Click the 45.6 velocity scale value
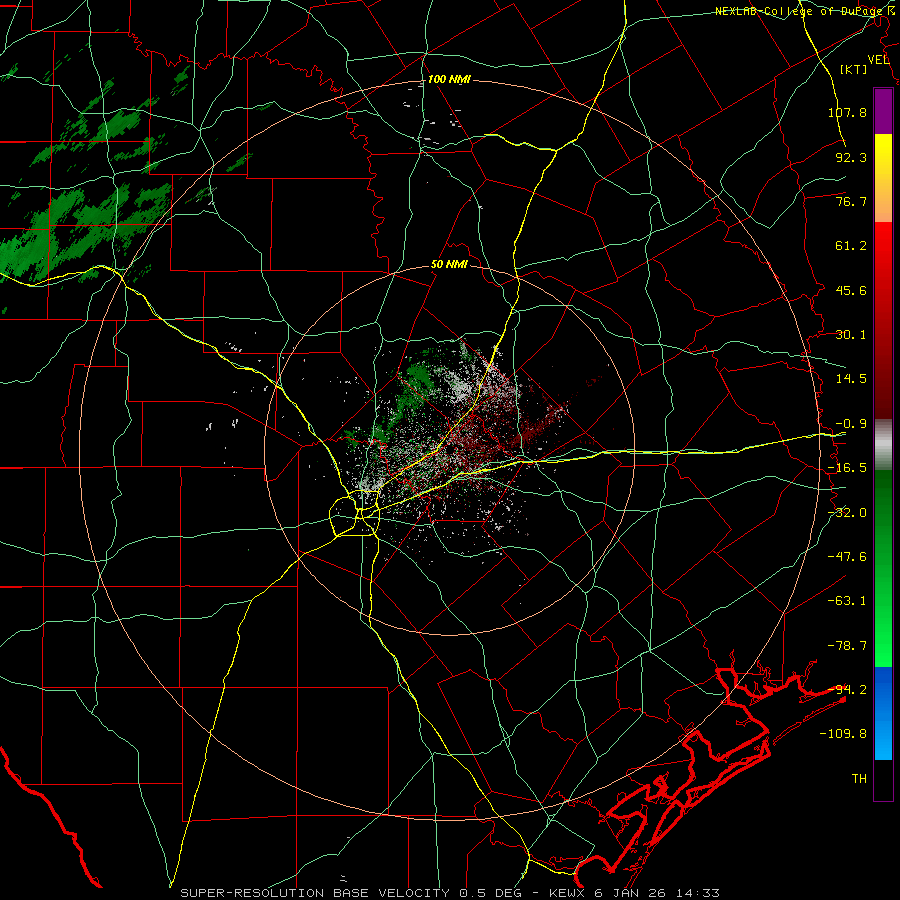Image resolution: width=900 pixels, height=900 pixels. (x=851, y=290)
